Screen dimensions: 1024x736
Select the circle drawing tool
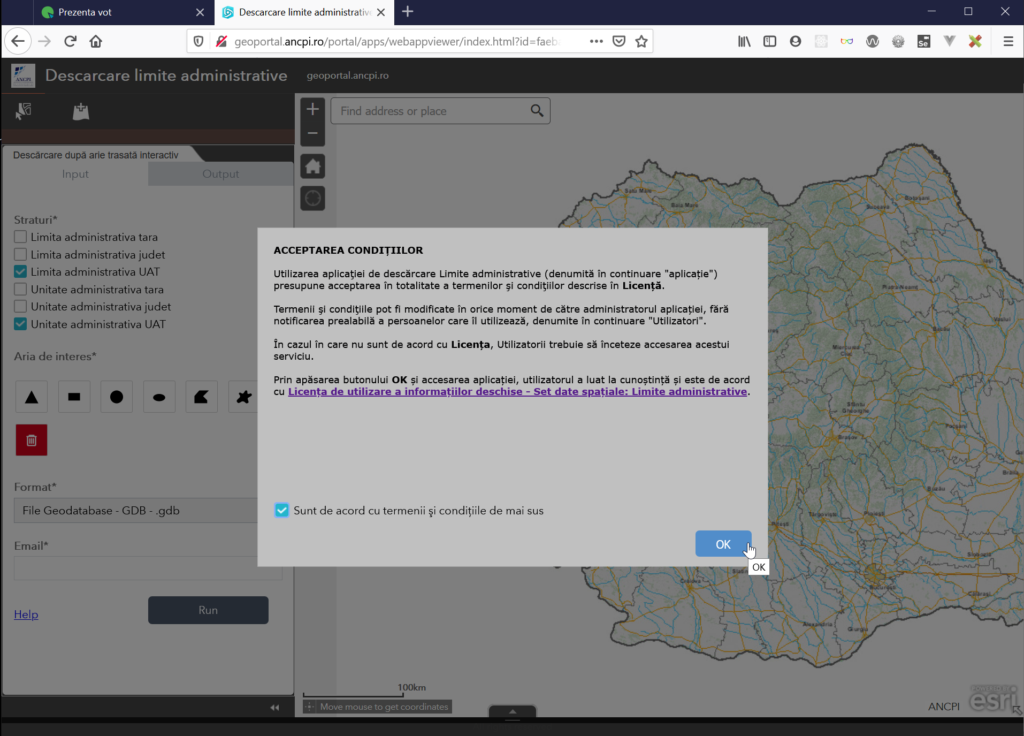tap(116, 397)
